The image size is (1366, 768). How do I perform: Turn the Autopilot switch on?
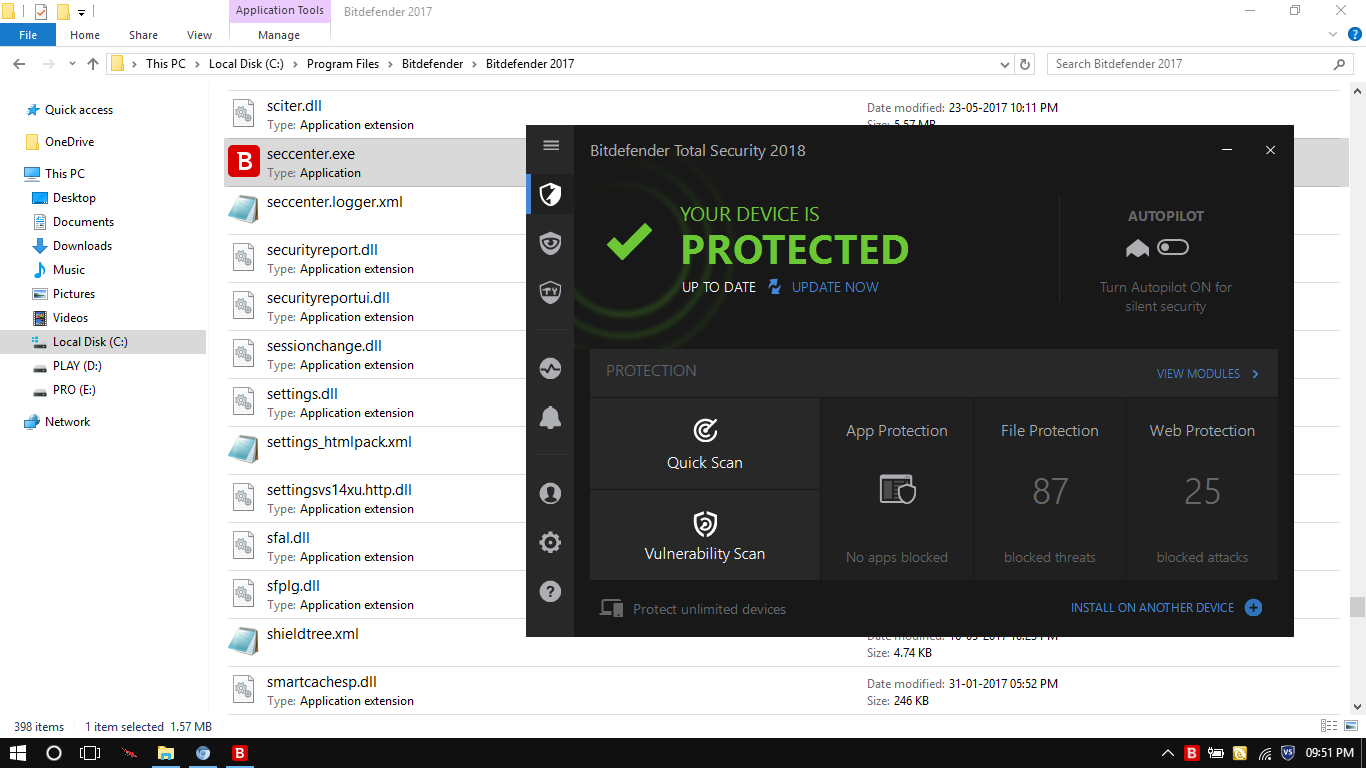(1173, 247)
